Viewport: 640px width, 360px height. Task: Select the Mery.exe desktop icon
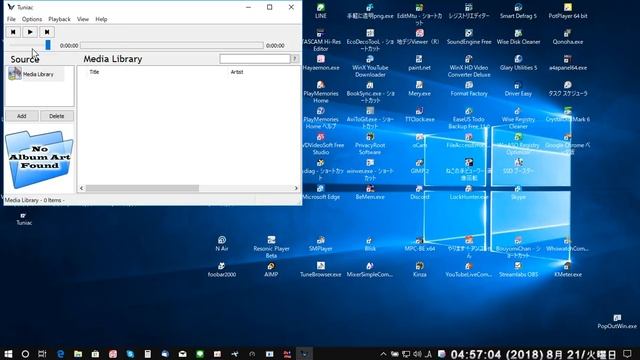coord(420,89)
